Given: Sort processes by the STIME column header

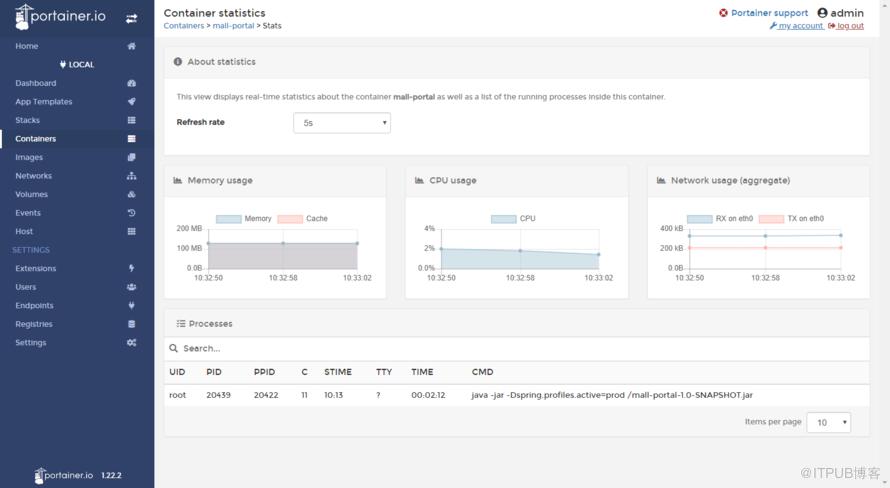Looking at the screenshot, I should 338,372.
